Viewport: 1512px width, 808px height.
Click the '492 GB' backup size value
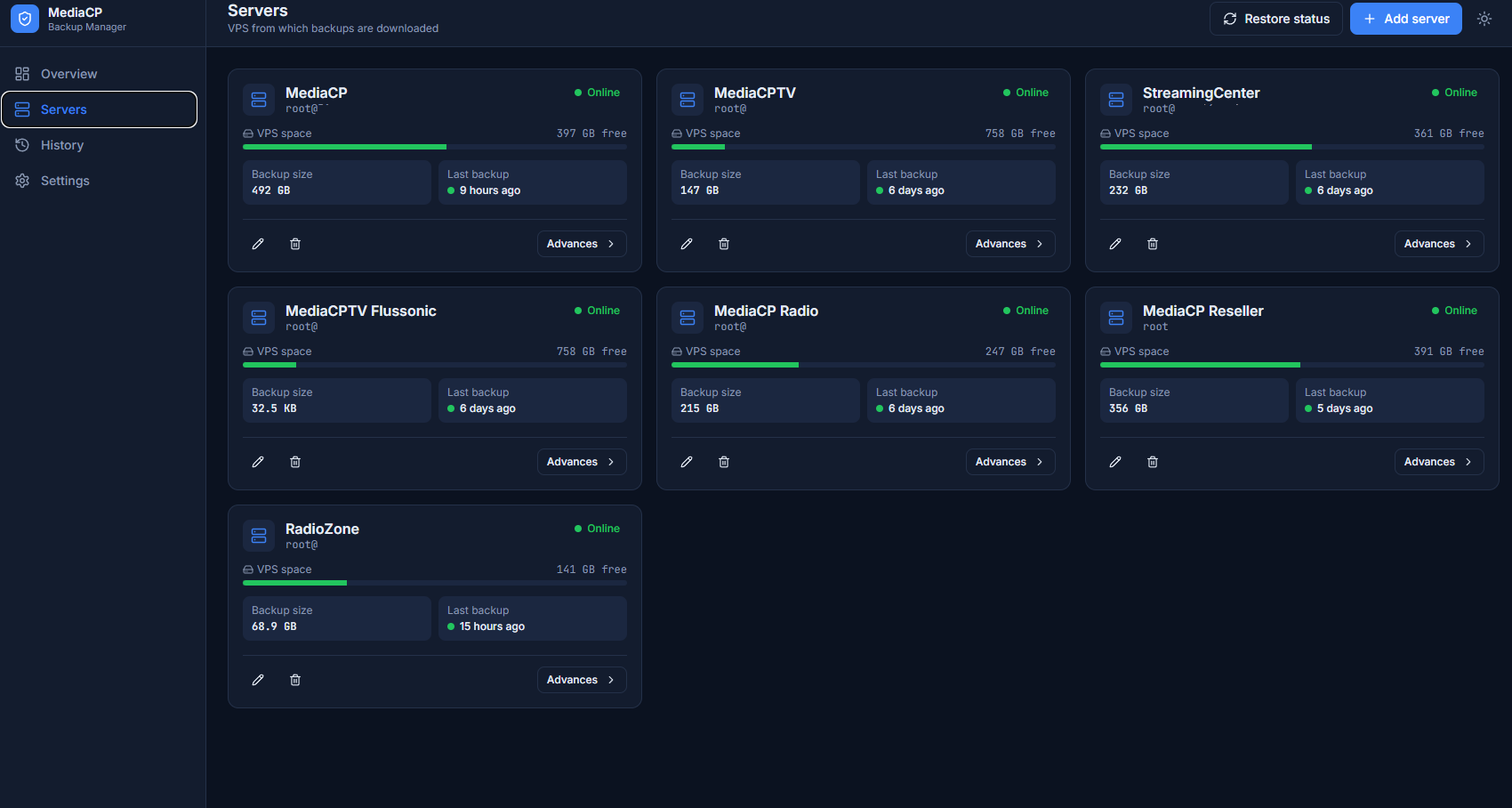click(271, 190)
